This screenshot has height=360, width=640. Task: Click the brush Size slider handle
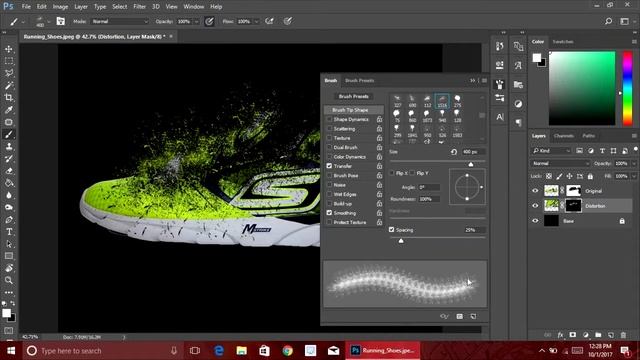point(471,164)
